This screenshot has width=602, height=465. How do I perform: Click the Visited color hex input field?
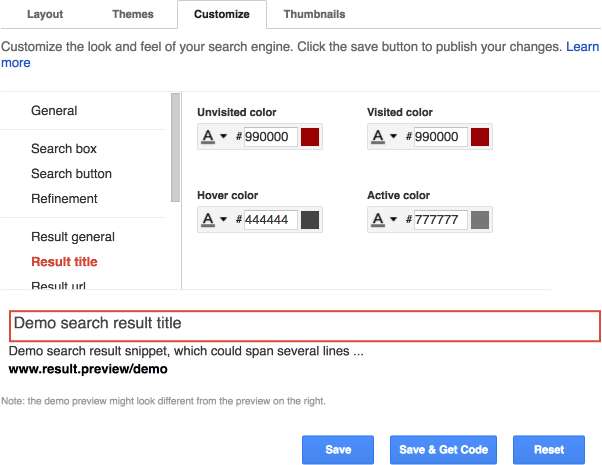441,137
